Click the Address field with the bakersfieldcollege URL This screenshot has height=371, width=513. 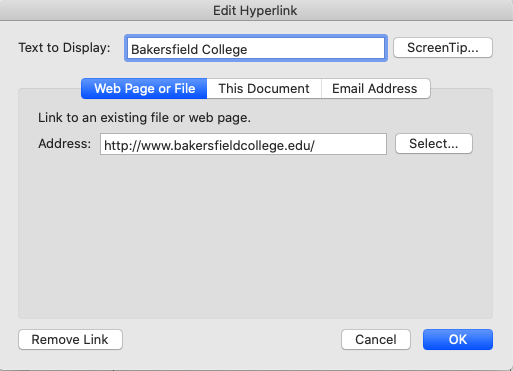[x=243, y=144]
